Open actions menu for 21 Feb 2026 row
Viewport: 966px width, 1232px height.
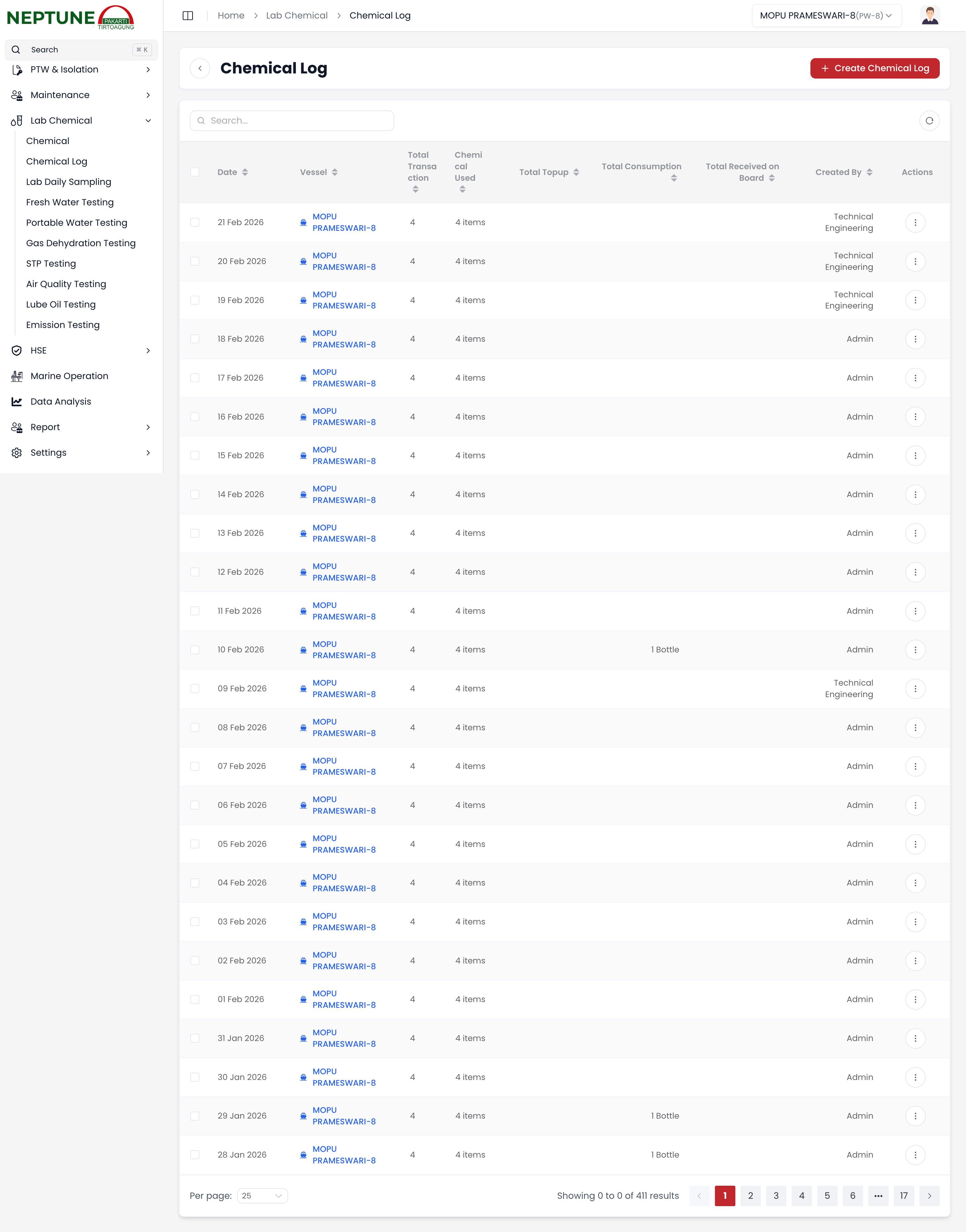(915, 222)
